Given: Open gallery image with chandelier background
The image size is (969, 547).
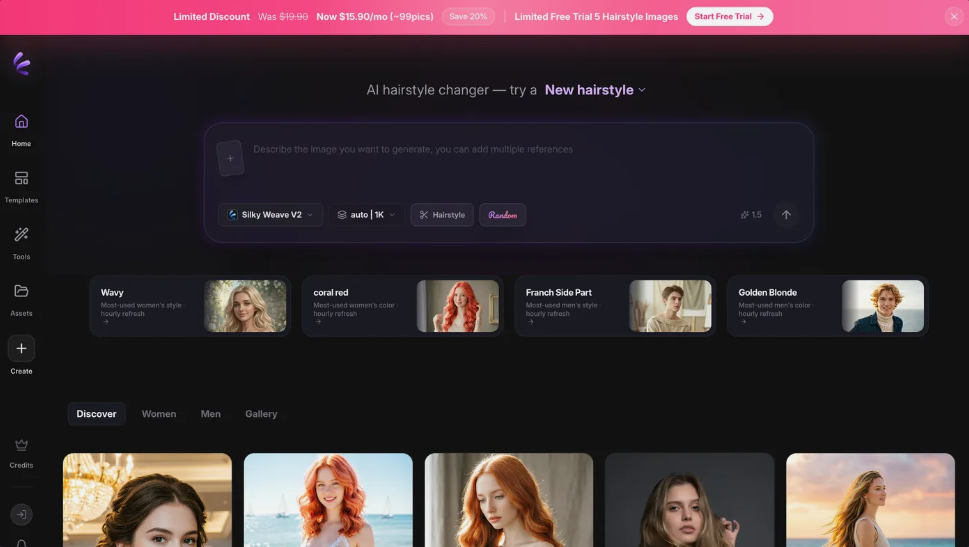Looking at the screenshot, I should pyautogui.click(x=147, y=500).
